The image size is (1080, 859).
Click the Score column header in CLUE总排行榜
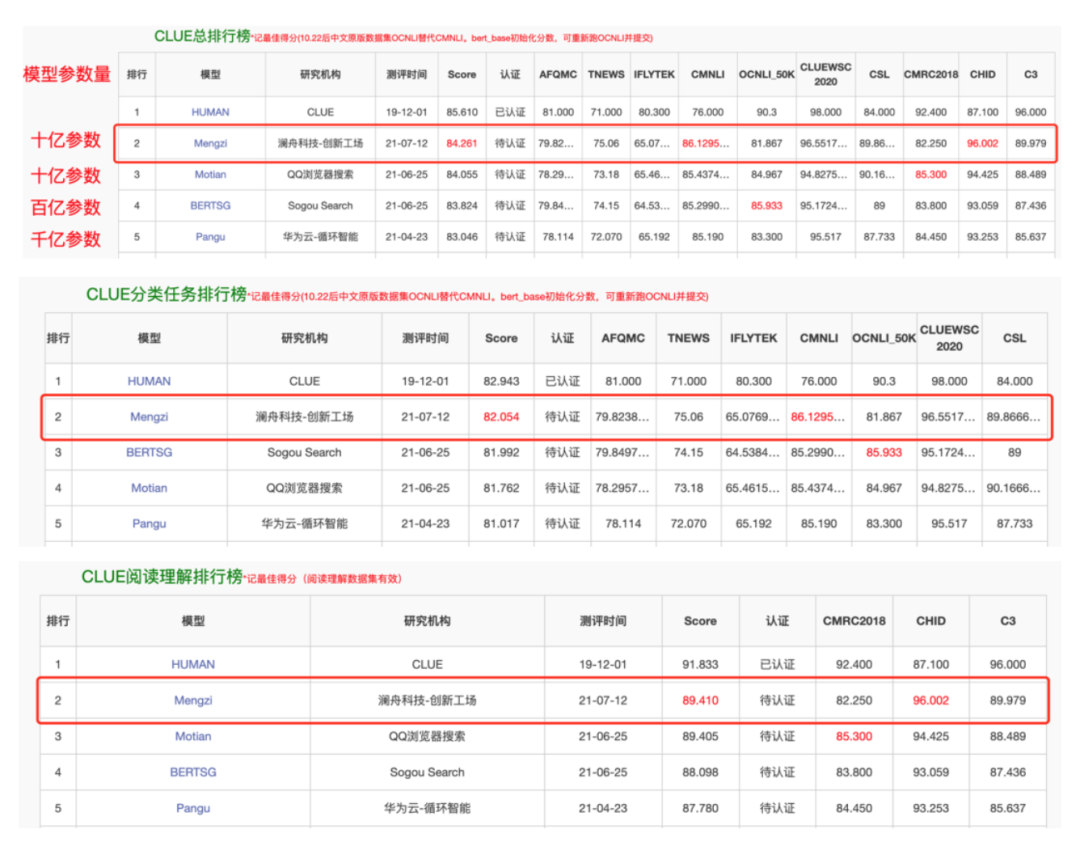tap(461, 74)
